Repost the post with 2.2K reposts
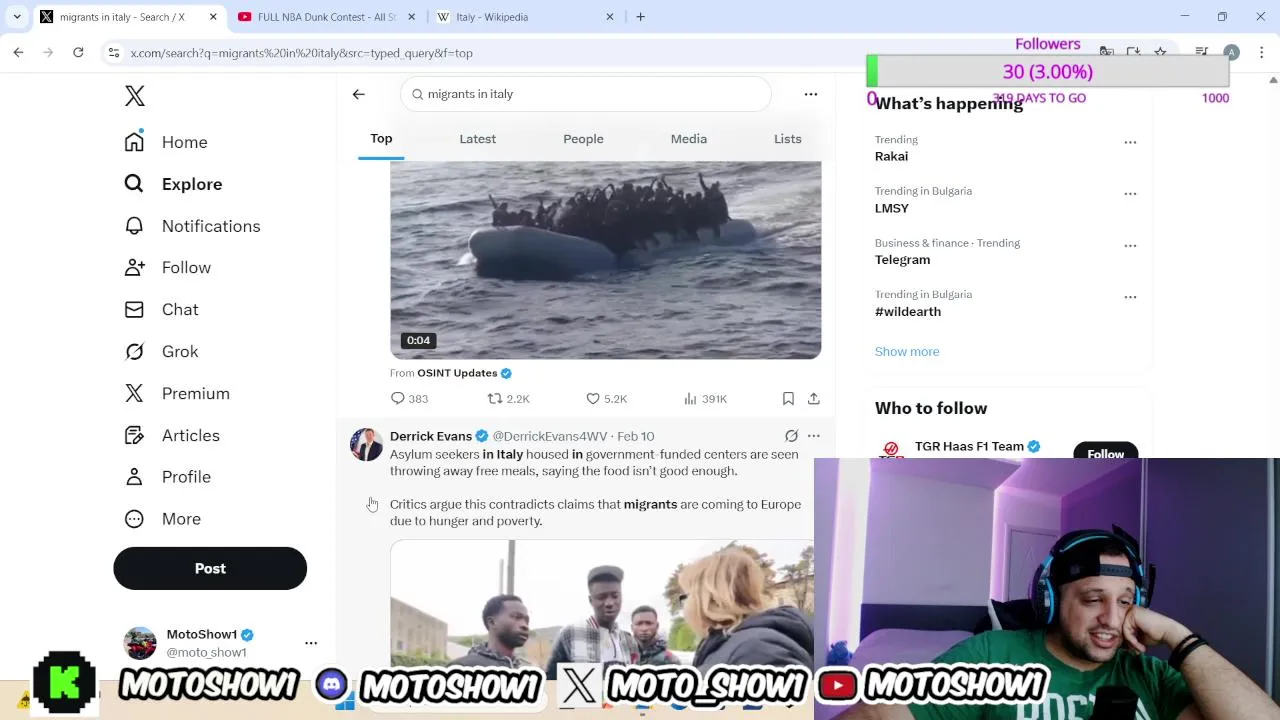 tap(508, 399)
